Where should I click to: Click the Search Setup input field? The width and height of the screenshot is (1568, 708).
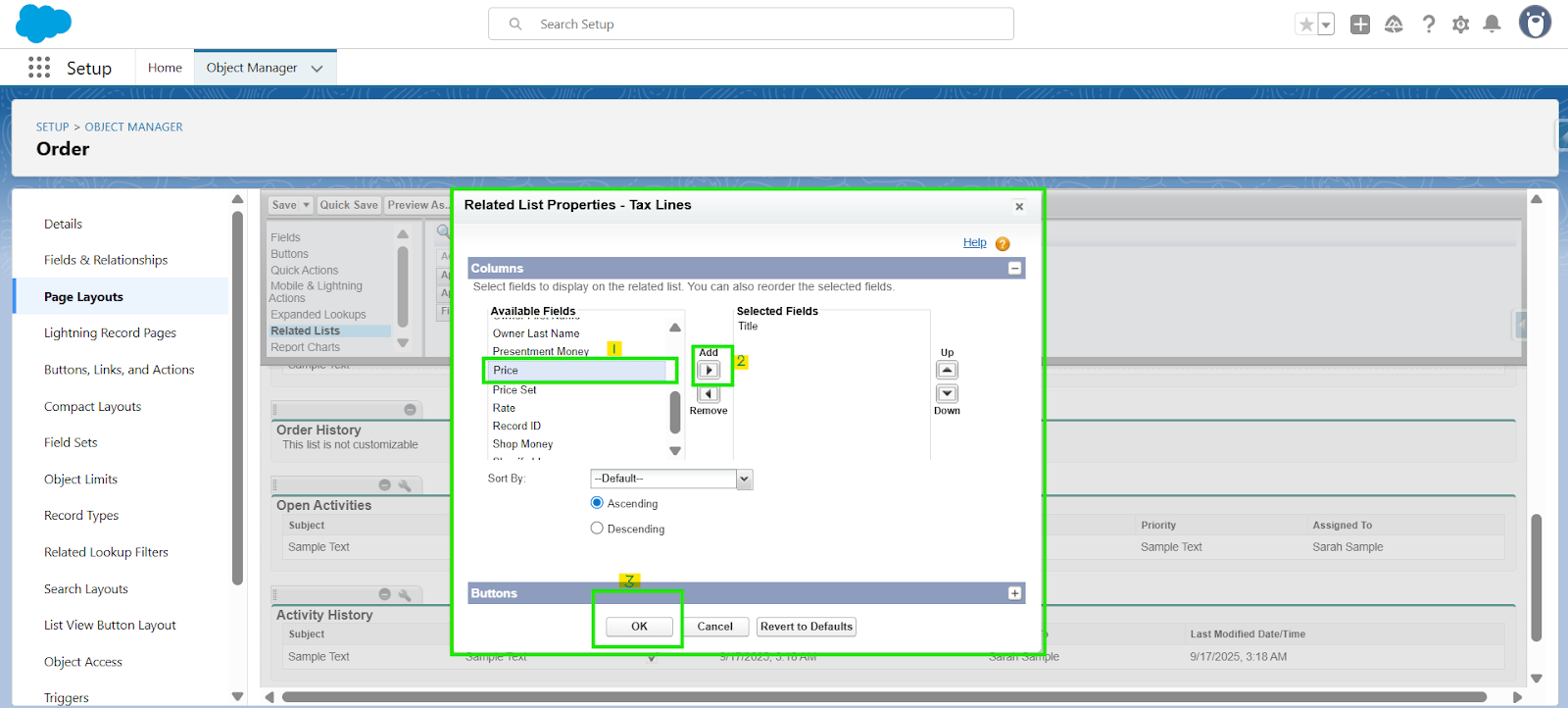coord(751,25)
